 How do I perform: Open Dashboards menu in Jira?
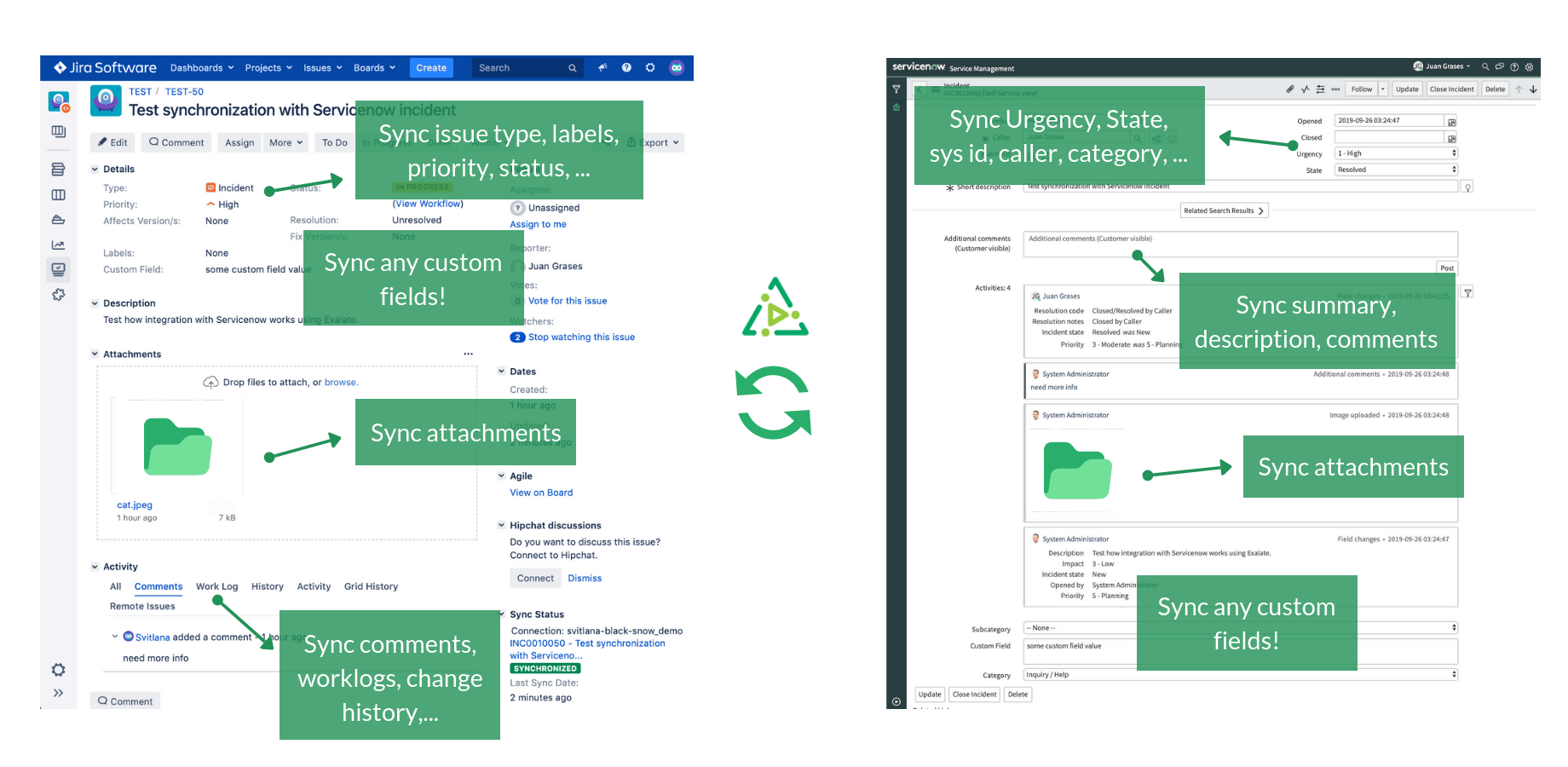click(x=202, y=68)
